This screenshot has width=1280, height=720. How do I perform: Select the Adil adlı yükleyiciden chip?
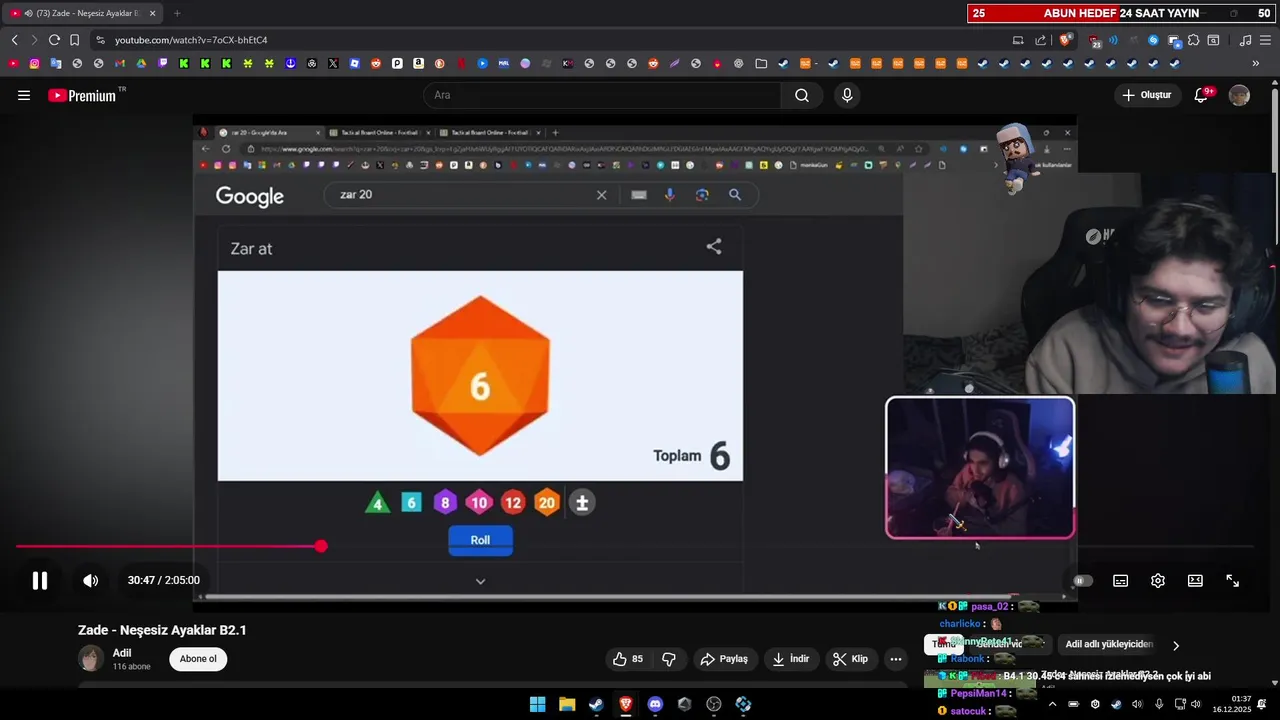coord(1109,645)
